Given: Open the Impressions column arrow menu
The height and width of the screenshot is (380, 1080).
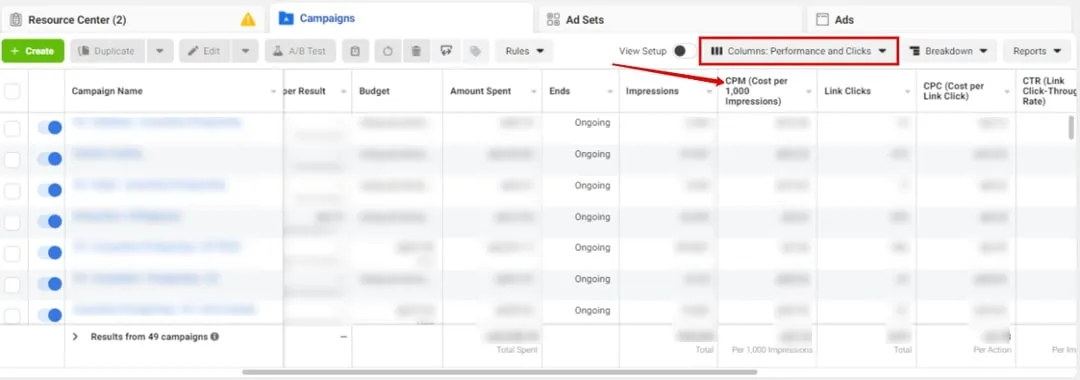Looking at the screenshot, I should (x=709, y=92).
